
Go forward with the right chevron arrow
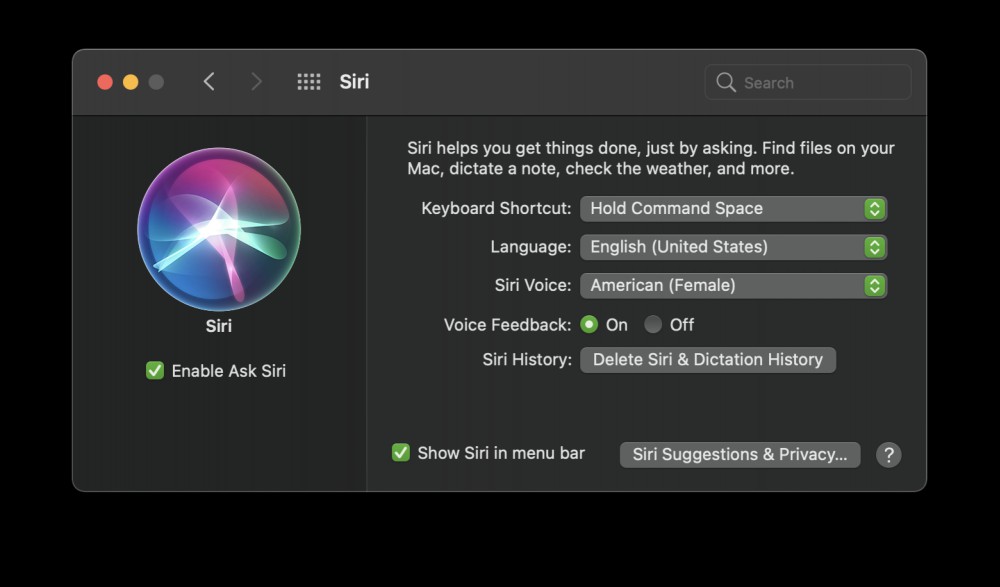click(x=256, y=82)
